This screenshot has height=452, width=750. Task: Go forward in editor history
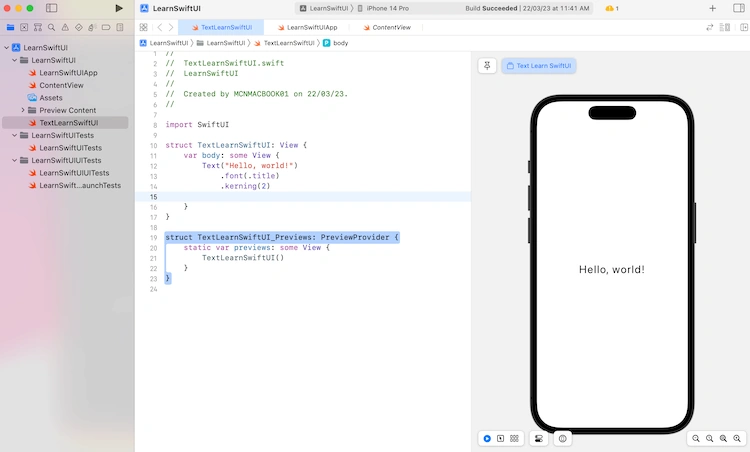(x=171, y=27)
